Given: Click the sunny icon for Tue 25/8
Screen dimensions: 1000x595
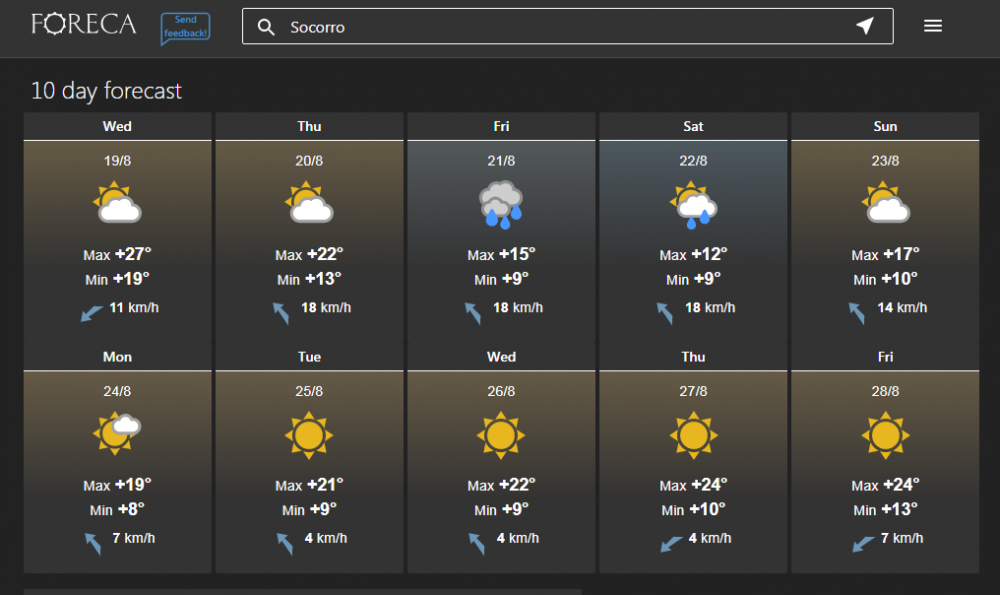Looking at the screenshot, I should (309, 435).
